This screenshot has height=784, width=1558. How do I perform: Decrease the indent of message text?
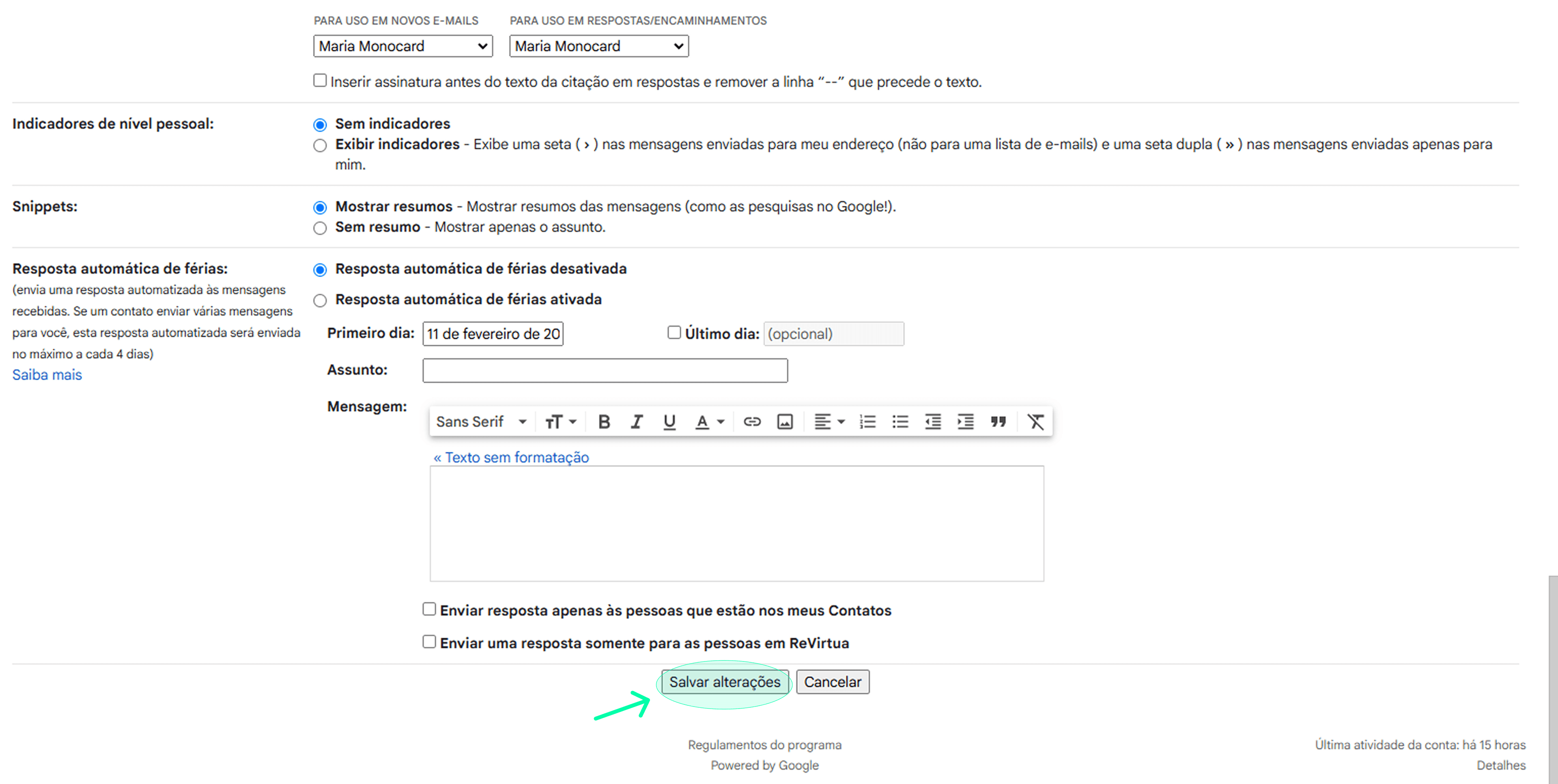[933, 421]
